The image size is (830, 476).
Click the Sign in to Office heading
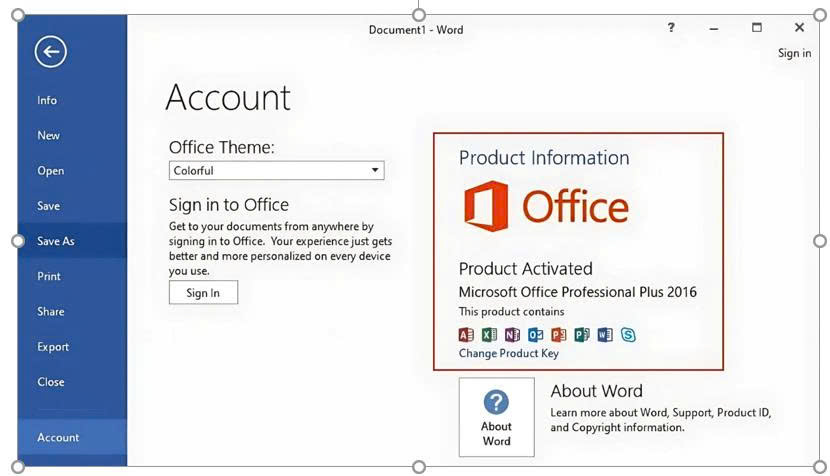229,205
